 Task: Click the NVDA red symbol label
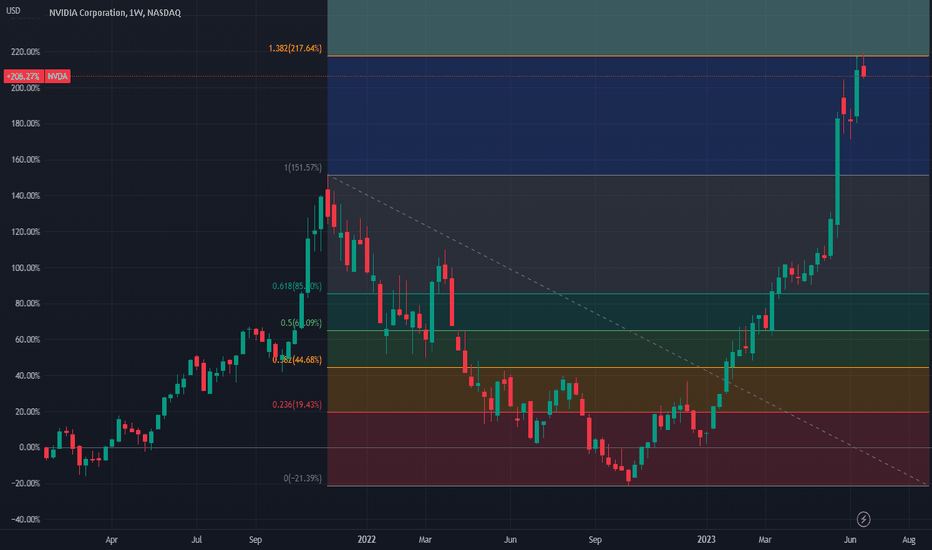pos(58,76)
